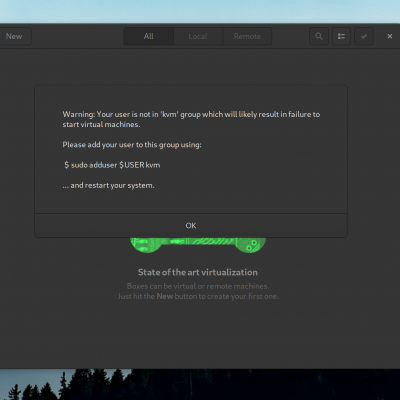Click the 'sudo adduser $USER kvm' command text
Image resolution: width=400 pixels, height=400 pixels.
112,165
